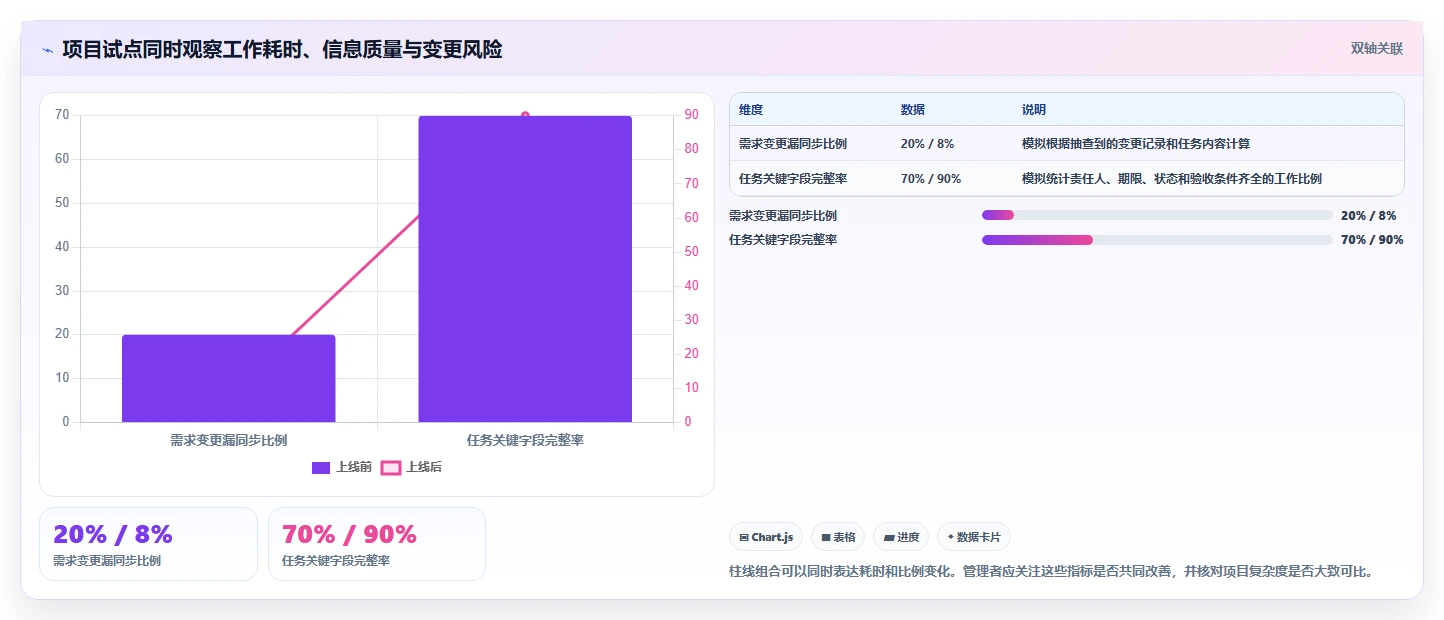Click the pink line data point at top
Screen dimensions: 1444x620
click(x=525, y=116)
